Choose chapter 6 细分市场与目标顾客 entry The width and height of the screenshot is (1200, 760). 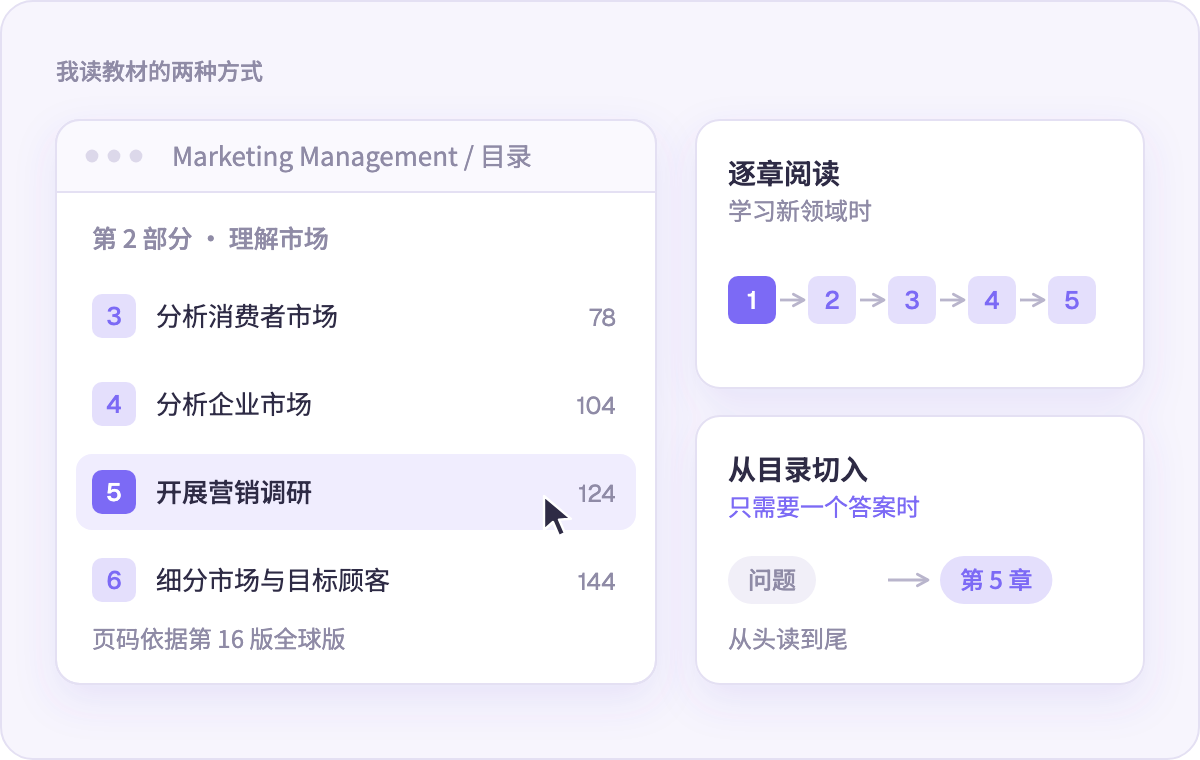pyautogui.click(x=356, y=580)
